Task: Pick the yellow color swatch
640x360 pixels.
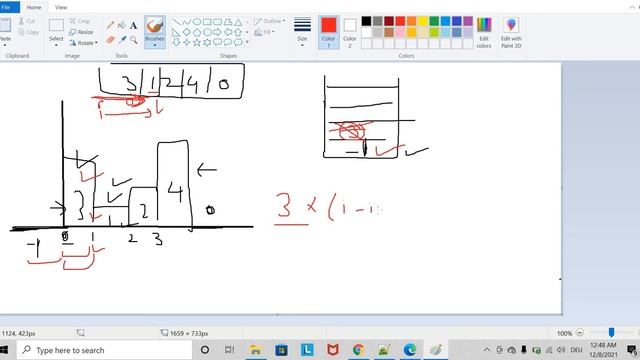Action: click(x=423, y=21)
